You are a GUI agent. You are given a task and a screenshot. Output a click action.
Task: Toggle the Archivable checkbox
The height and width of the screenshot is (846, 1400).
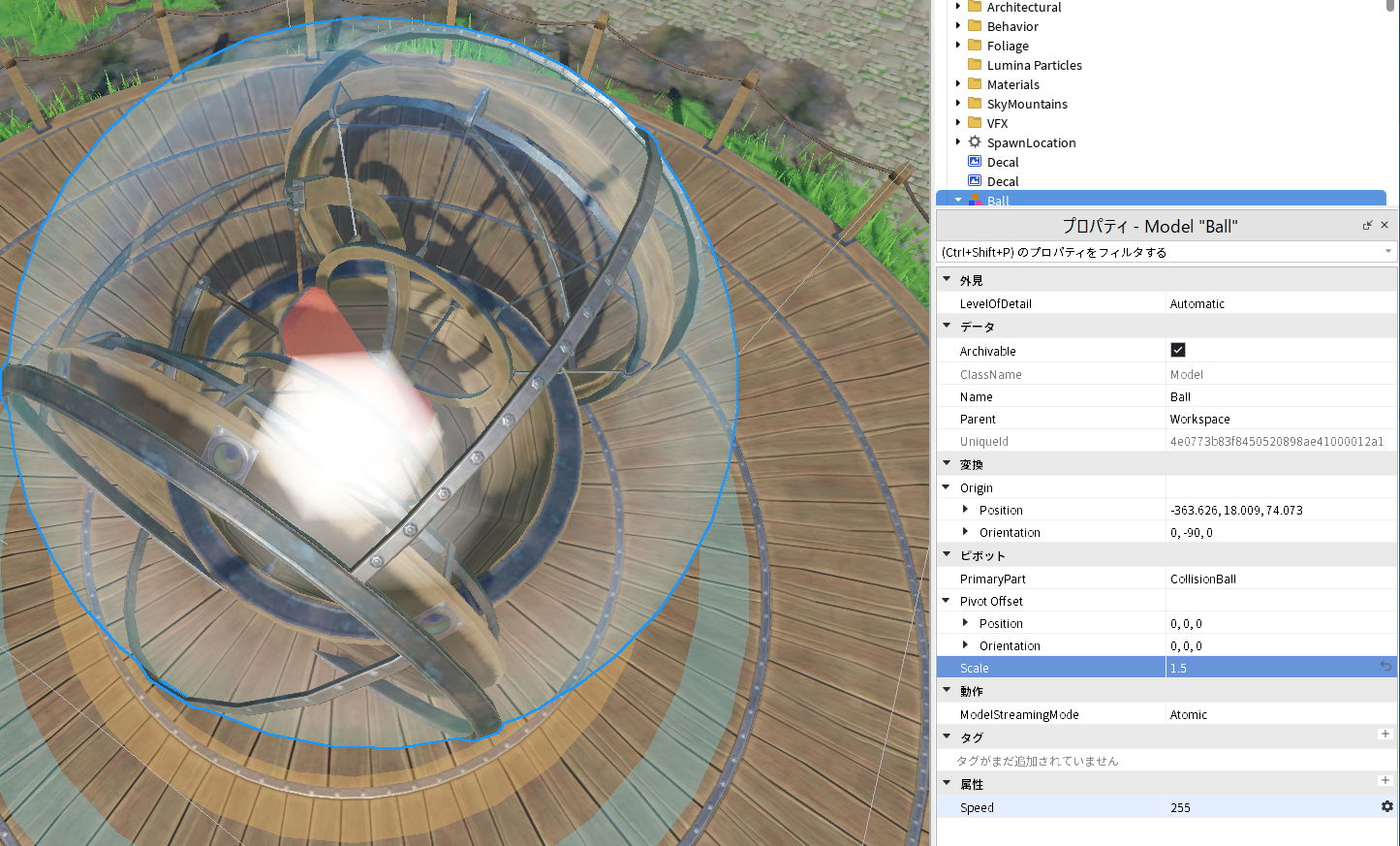[x=1178, y=350]
